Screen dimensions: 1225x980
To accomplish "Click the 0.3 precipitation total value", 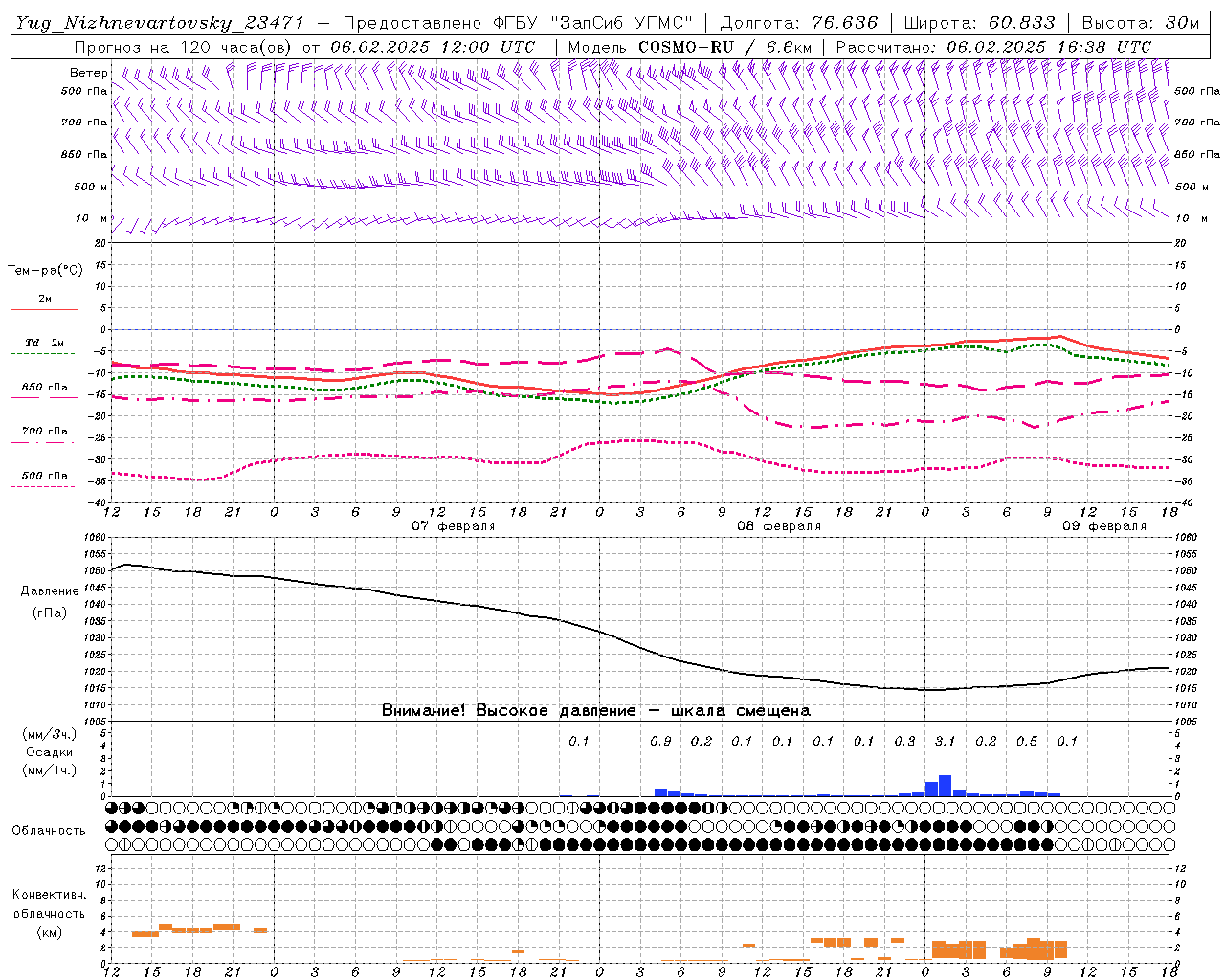I will point(904,741).
